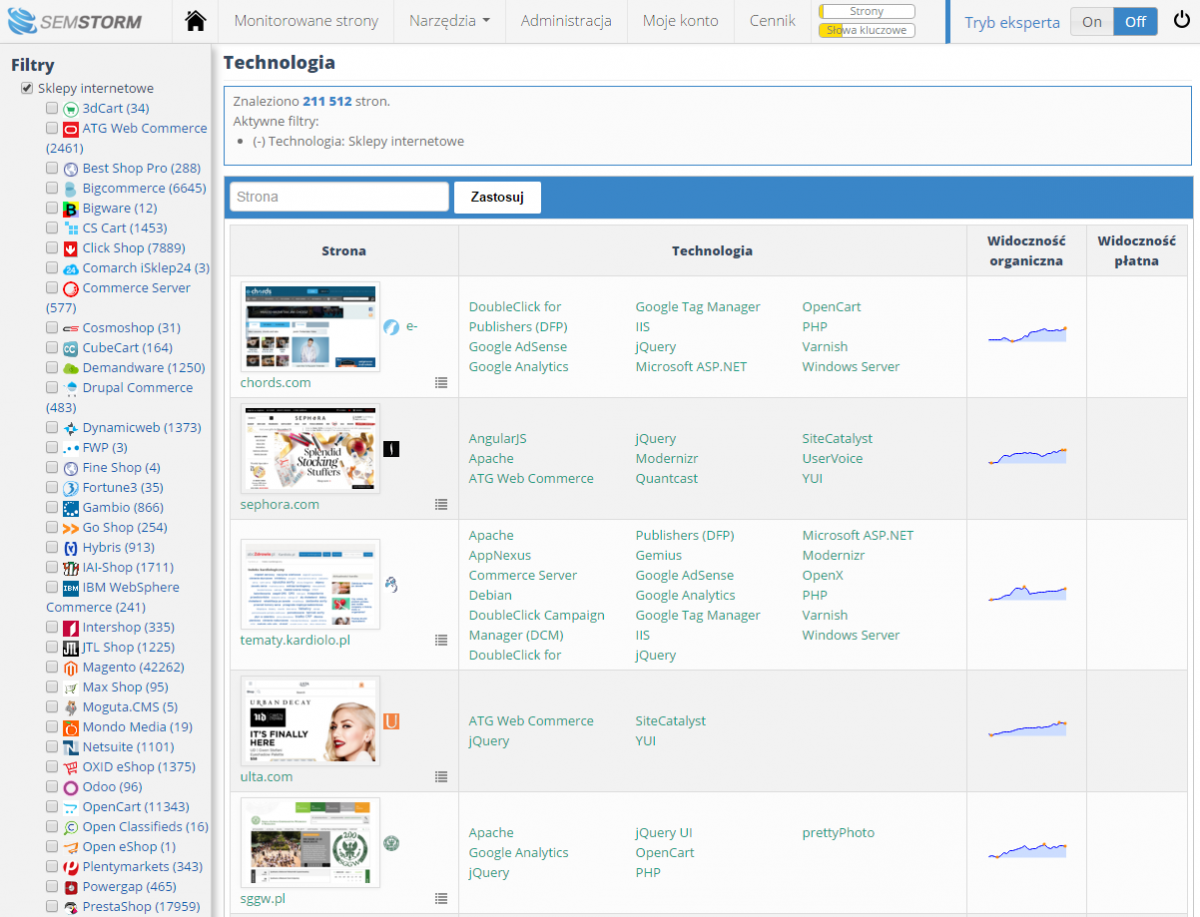The height and width of the screenshot is (917, 1200).
Task: Go to the home page icon
Action: [196, 21]
